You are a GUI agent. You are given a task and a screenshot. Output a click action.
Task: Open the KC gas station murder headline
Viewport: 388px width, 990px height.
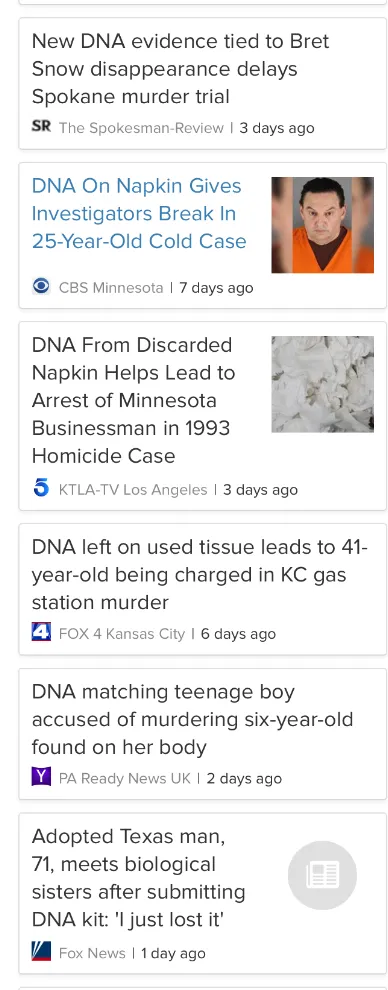(199, 575)
